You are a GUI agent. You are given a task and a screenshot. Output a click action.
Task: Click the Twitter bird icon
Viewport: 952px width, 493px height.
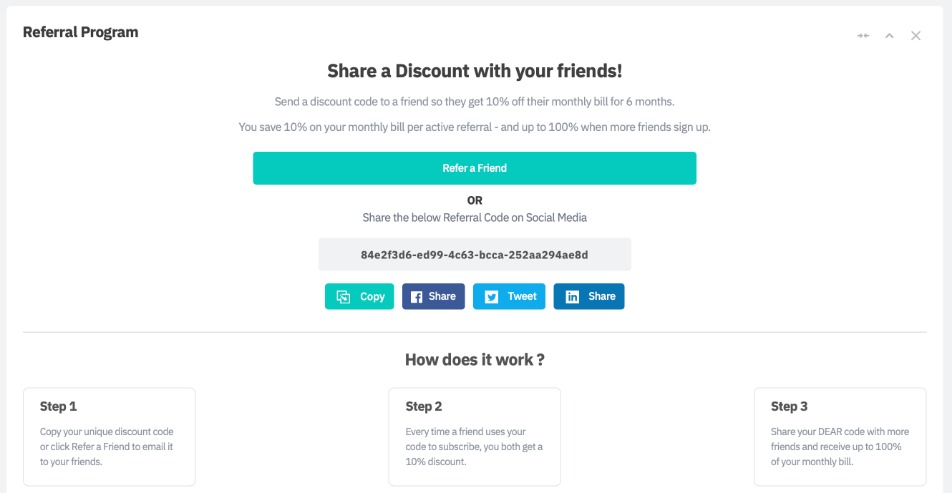tap(491, 297)
